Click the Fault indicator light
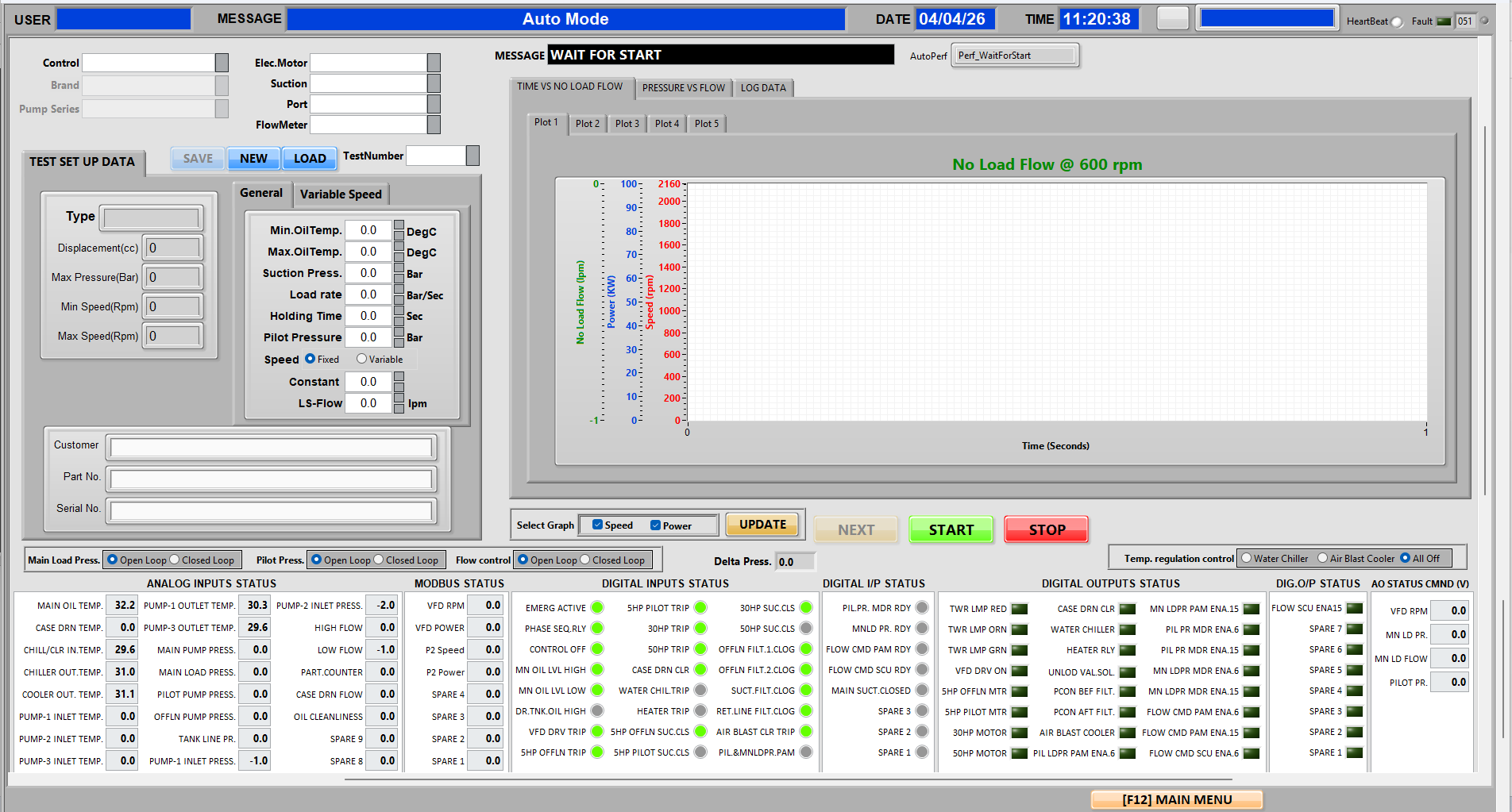 1444,21
